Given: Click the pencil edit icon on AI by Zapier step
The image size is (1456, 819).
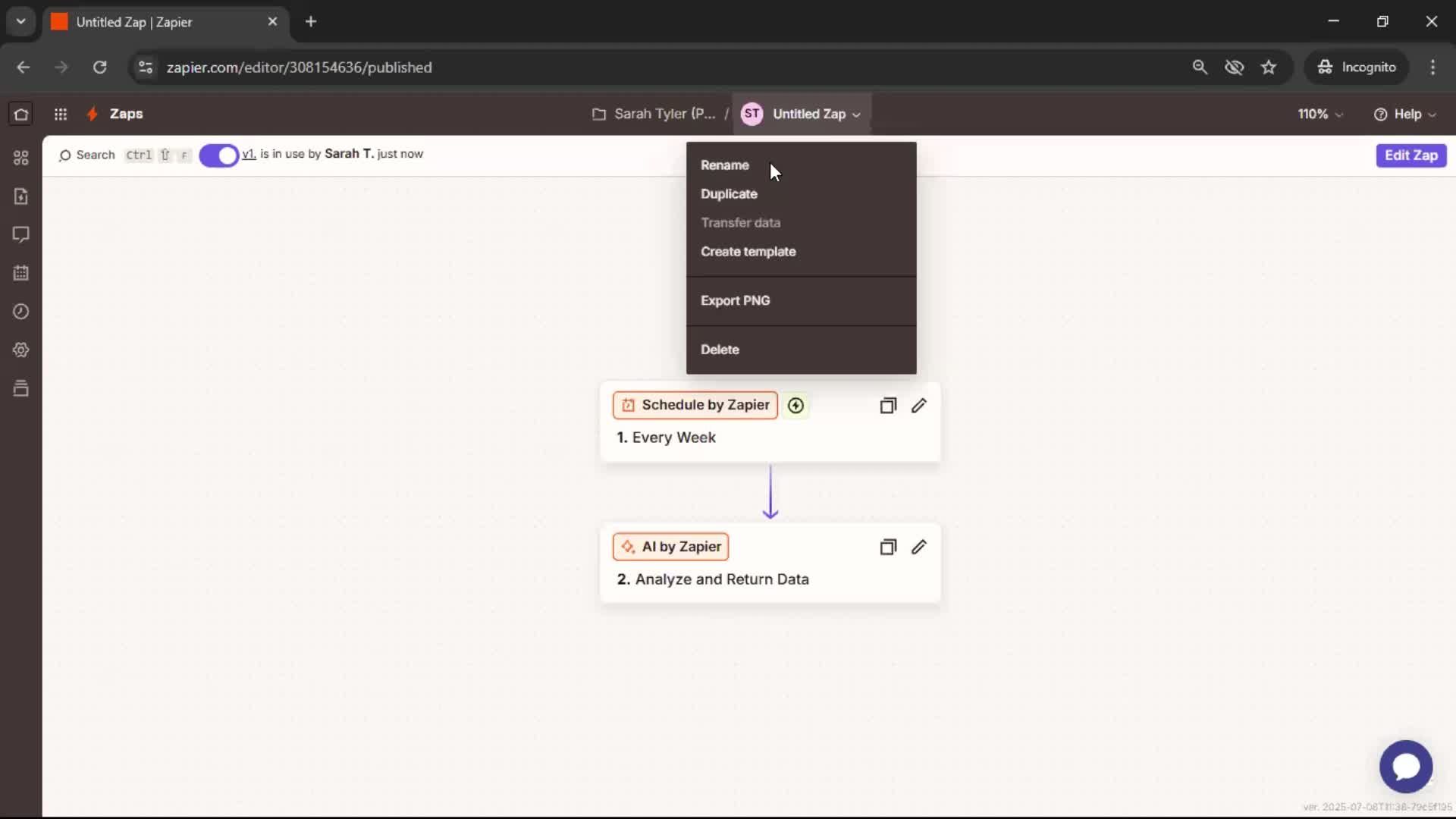Looking at the screenshot, I should tap(919, 548).
